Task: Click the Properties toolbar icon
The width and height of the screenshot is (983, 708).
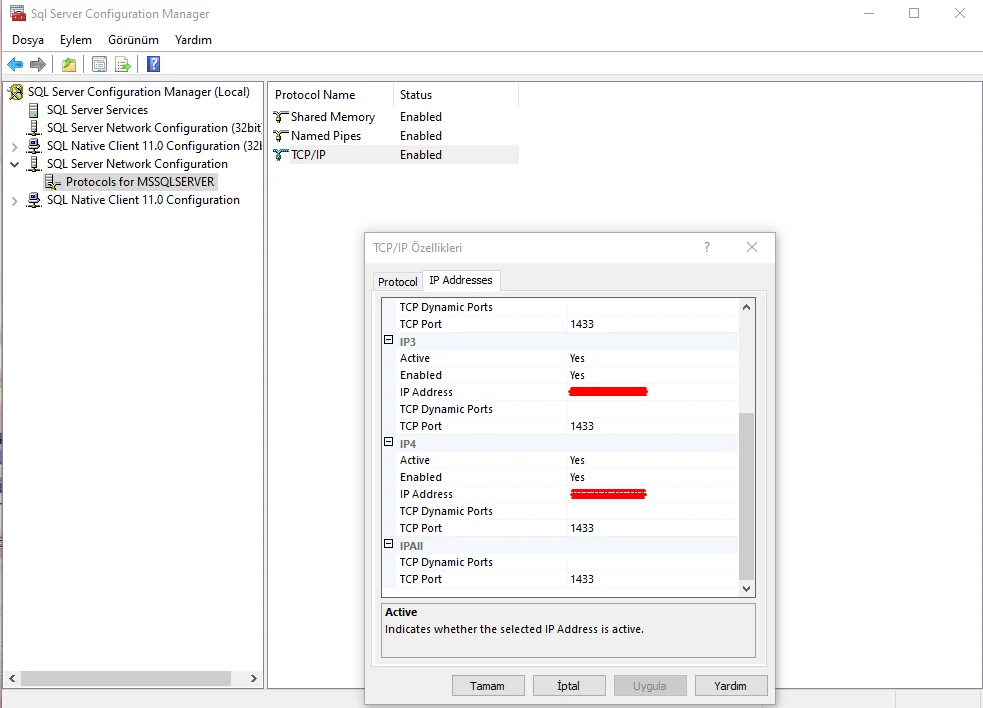Action: [99, 64]
